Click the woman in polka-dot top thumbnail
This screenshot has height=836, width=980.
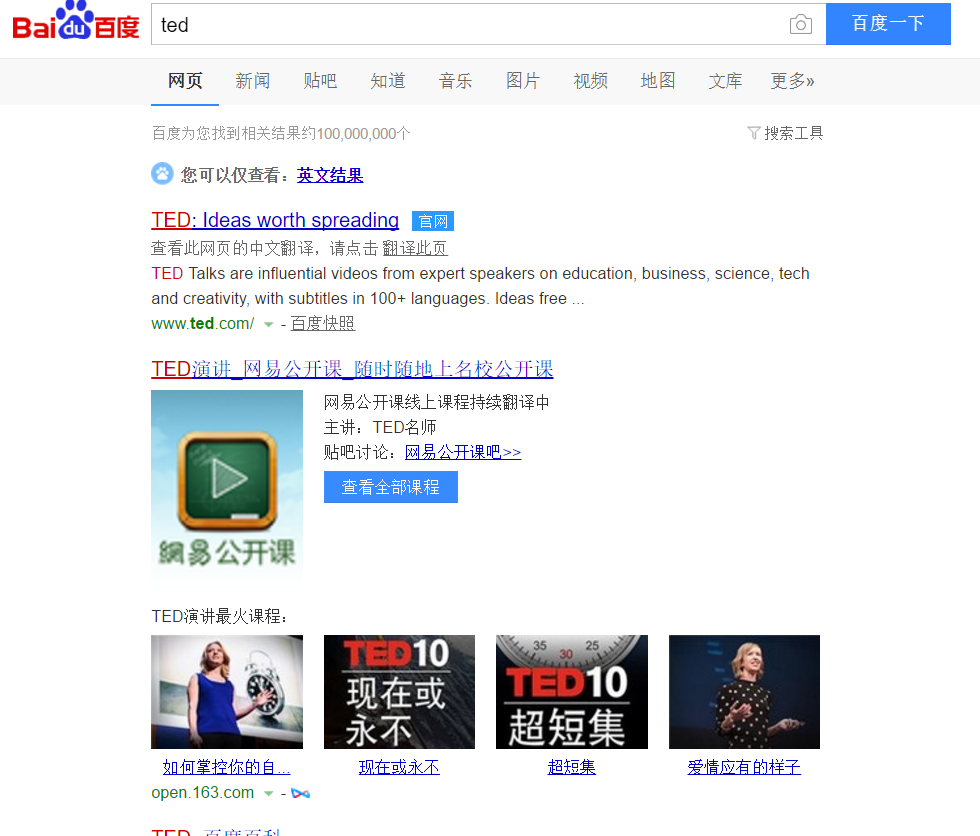pos(744,692)
